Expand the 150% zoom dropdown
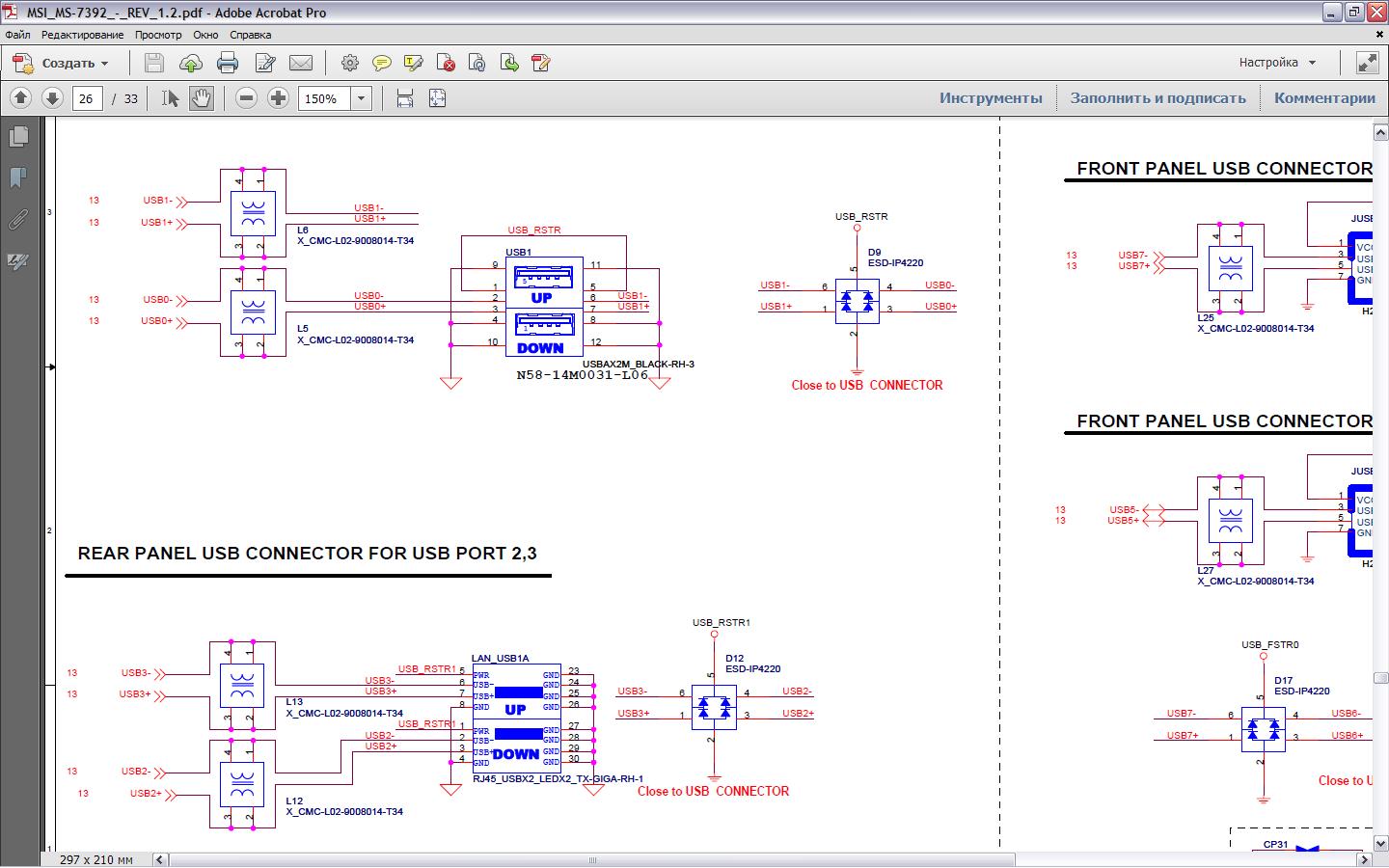Viewport: 1389px width, 868px height. [361, 98]
